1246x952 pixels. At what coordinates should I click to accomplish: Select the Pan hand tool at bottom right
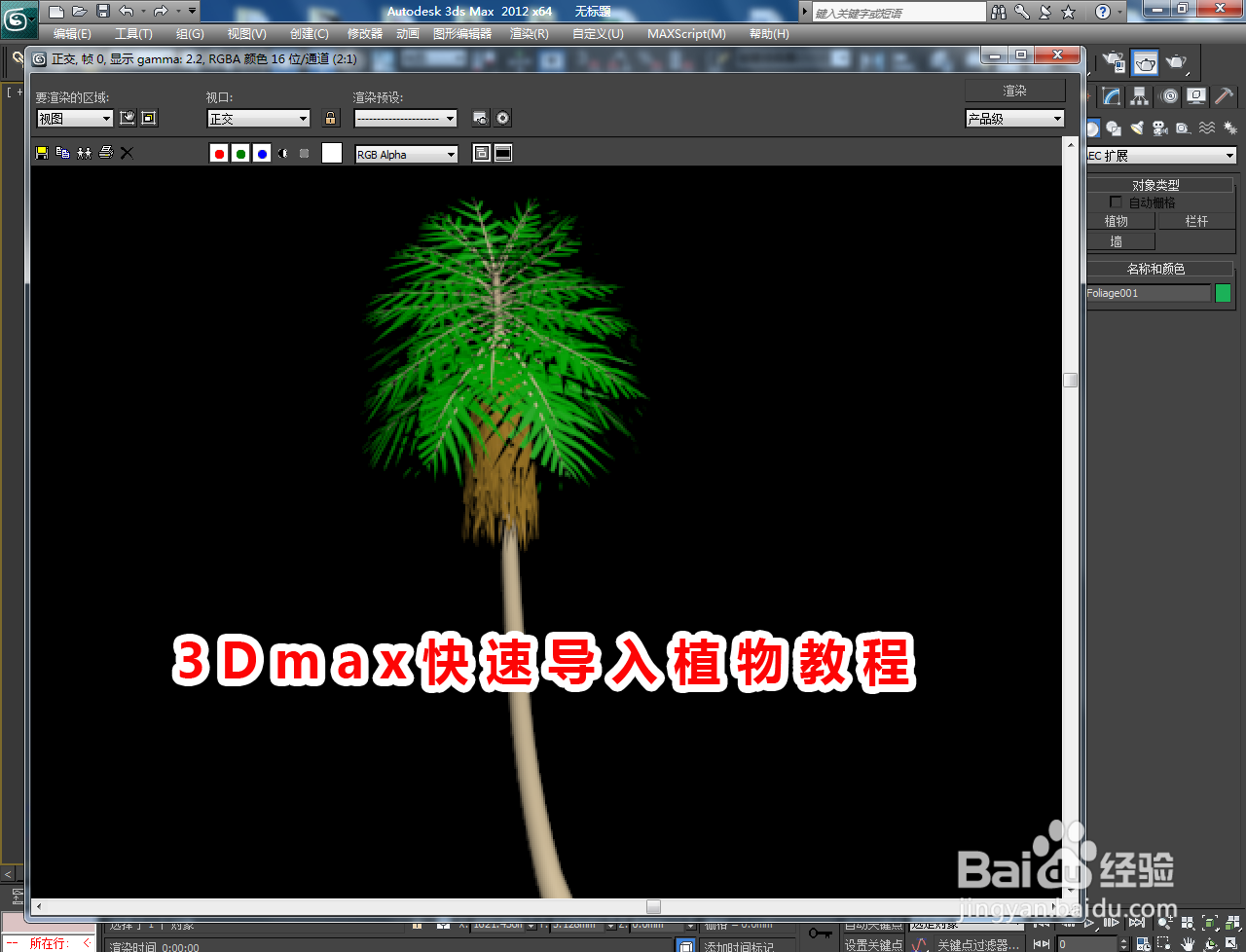pyautogui.click(x=1188, y=944)
